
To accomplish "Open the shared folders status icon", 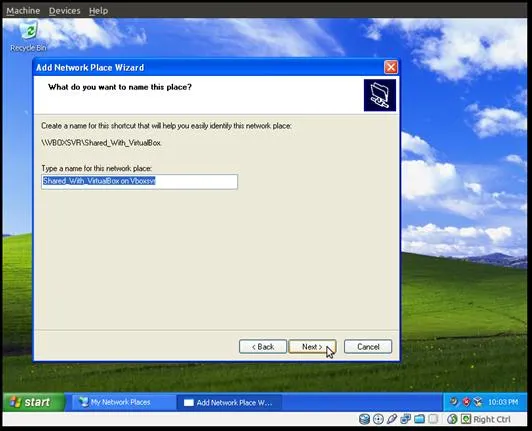I will point(419,419).
